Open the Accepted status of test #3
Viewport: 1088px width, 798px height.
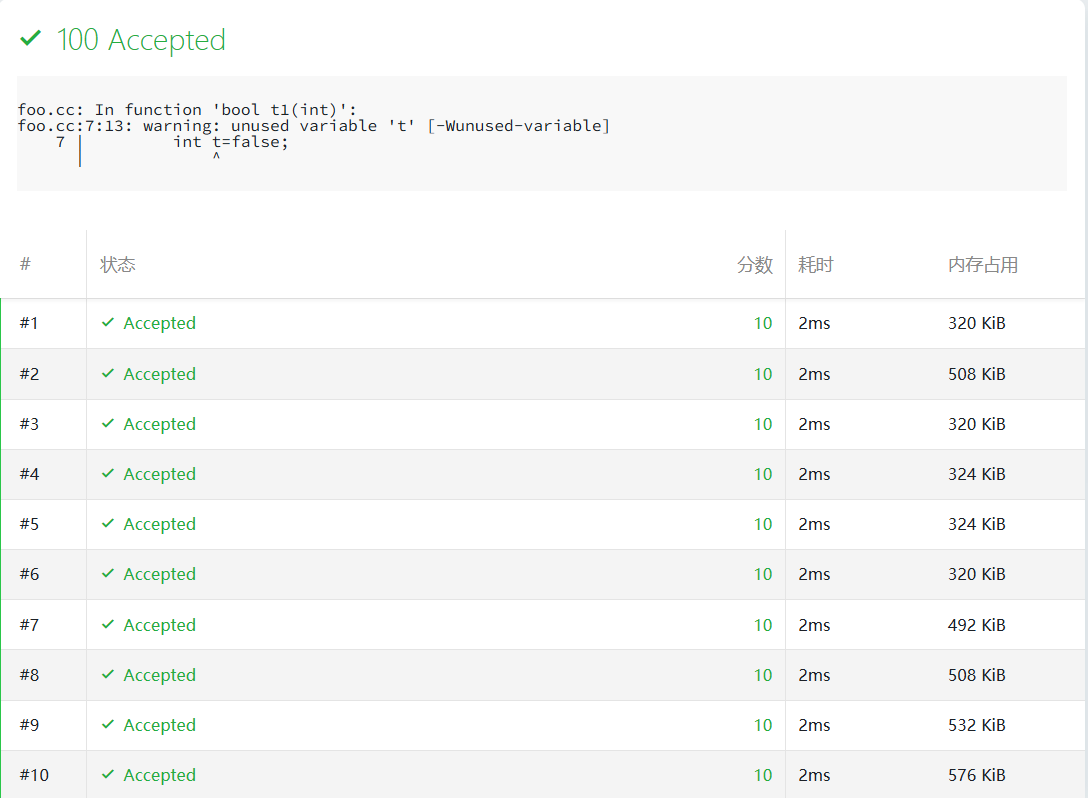[x=159, y=424]
